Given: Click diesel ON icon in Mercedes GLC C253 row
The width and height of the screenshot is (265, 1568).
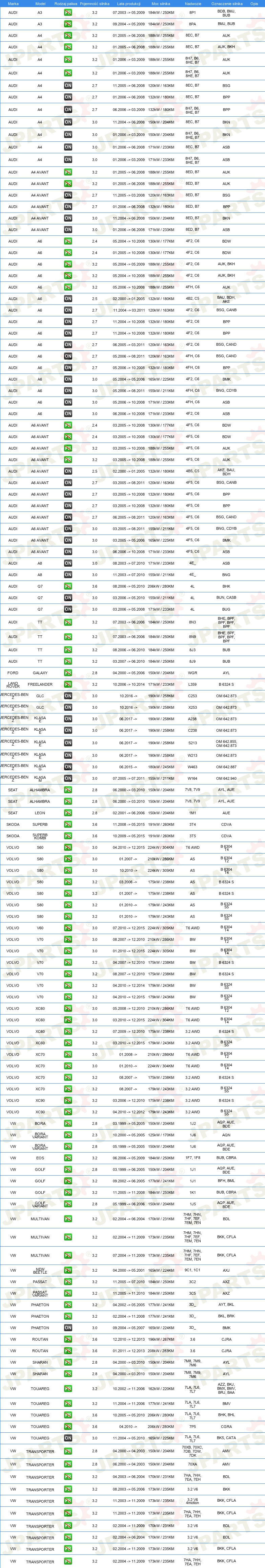Looking at the screenshot, I should (68, 696).
